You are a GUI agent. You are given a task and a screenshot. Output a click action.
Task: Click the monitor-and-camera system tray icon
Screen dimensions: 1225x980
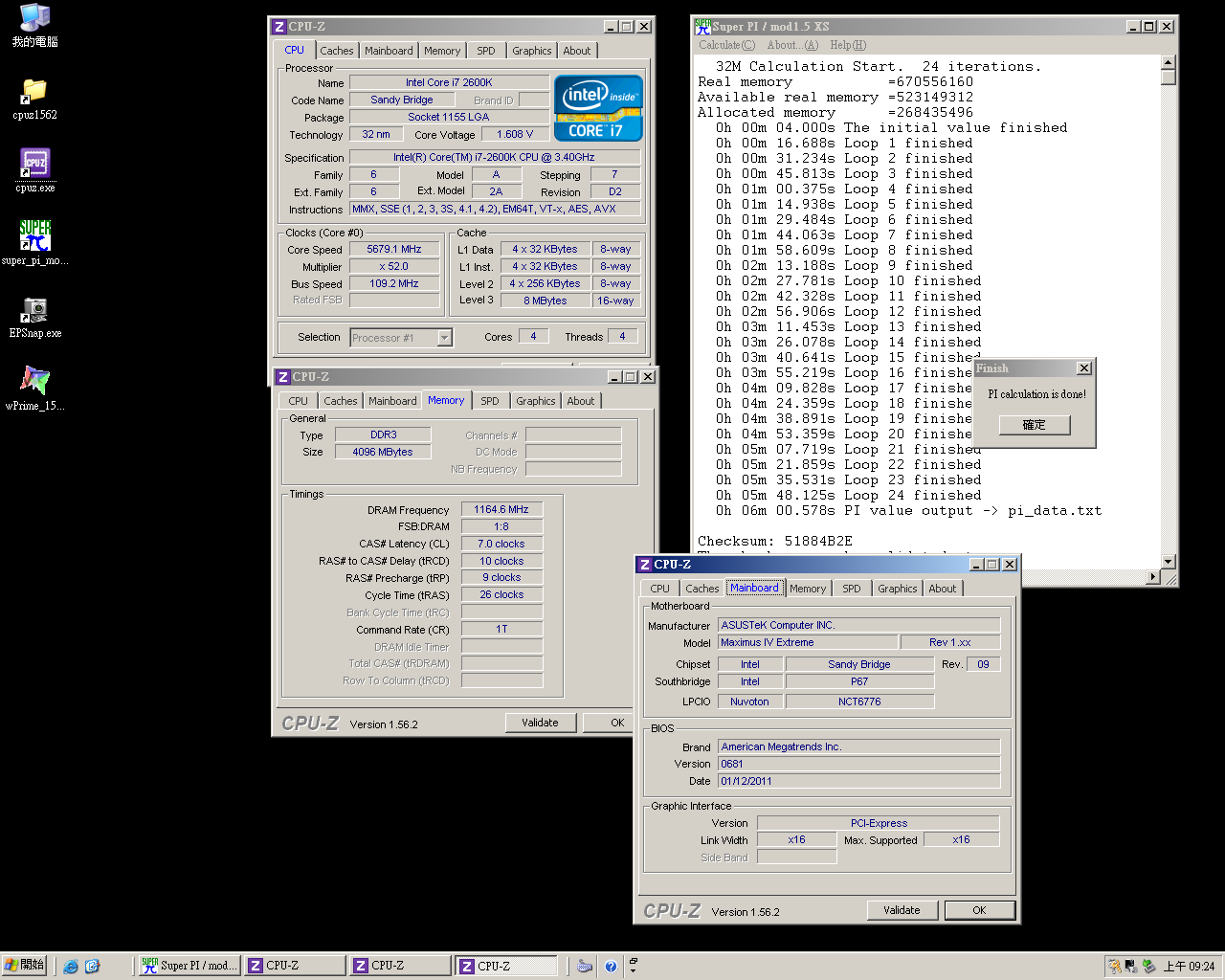(1131, 967)
